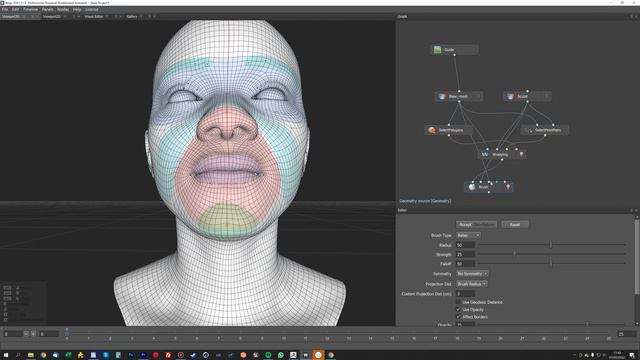Click the Wrapping node label
Screen dimensions: 640x360
[500, 155]
